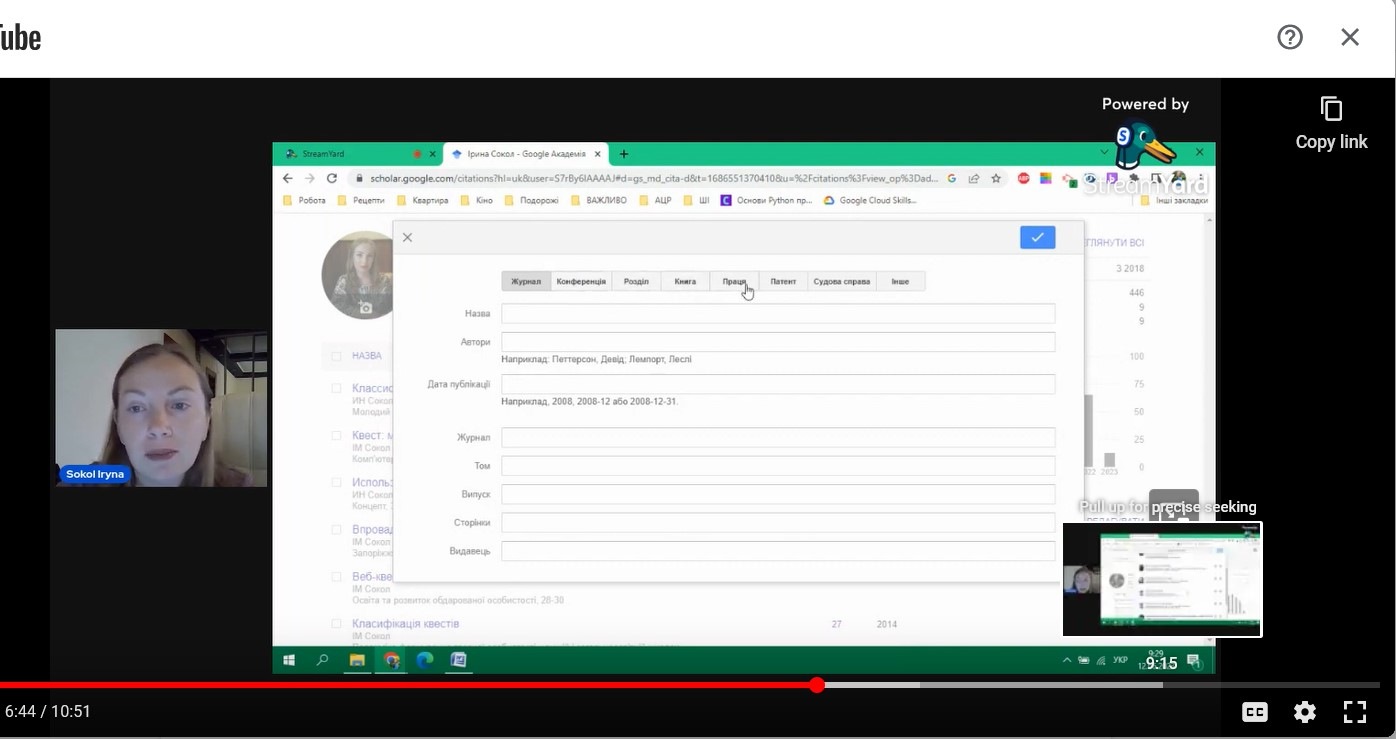Toggle closed captions with CC button
The height and width of the screenshot is (739, 1396).
tap(1254, 712)
